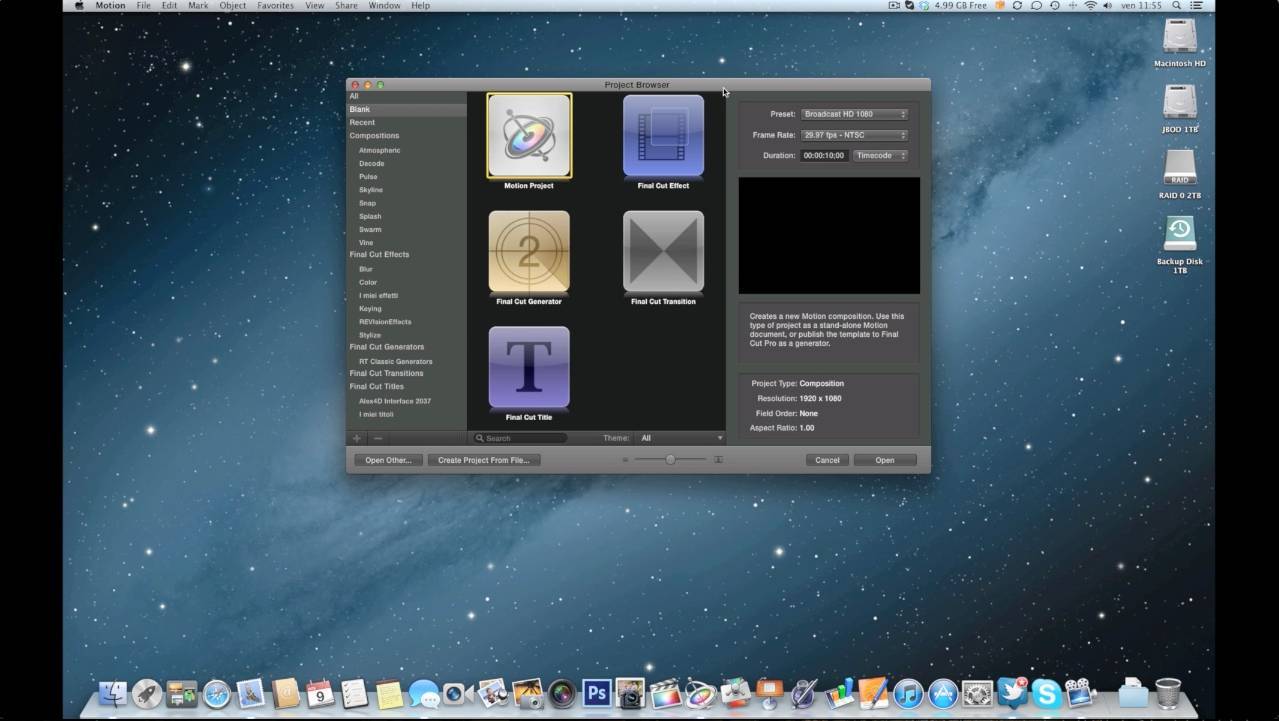Viewport: 1279px width, 721px height.
Task: Open the Timecode duration unit dropdown
Action: click(x=880, y=156)
